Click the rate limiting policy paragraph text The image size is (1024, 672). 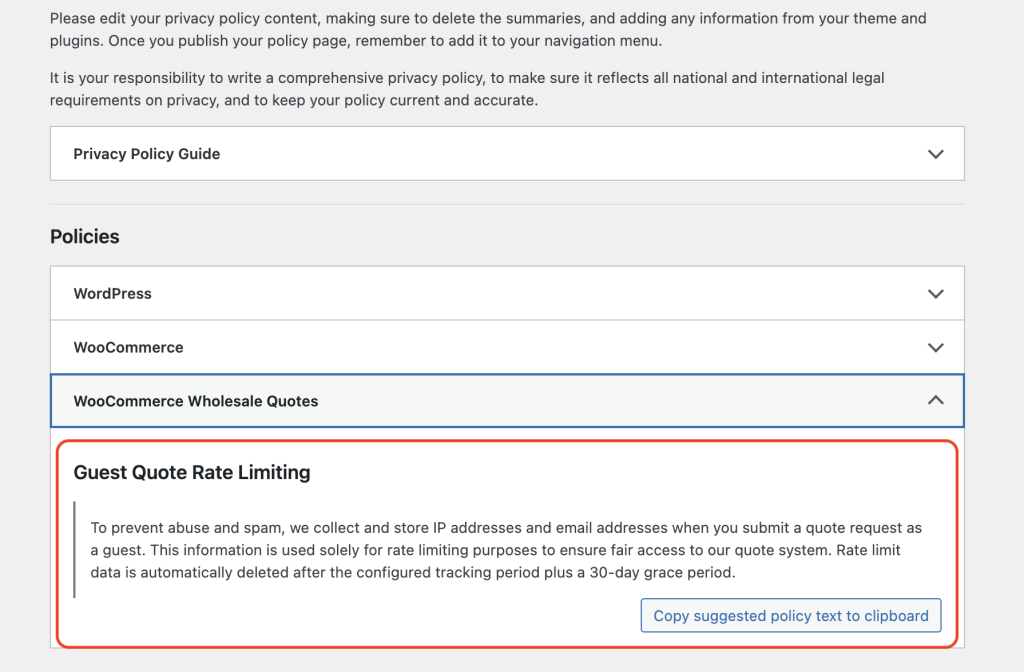point(500,550)
